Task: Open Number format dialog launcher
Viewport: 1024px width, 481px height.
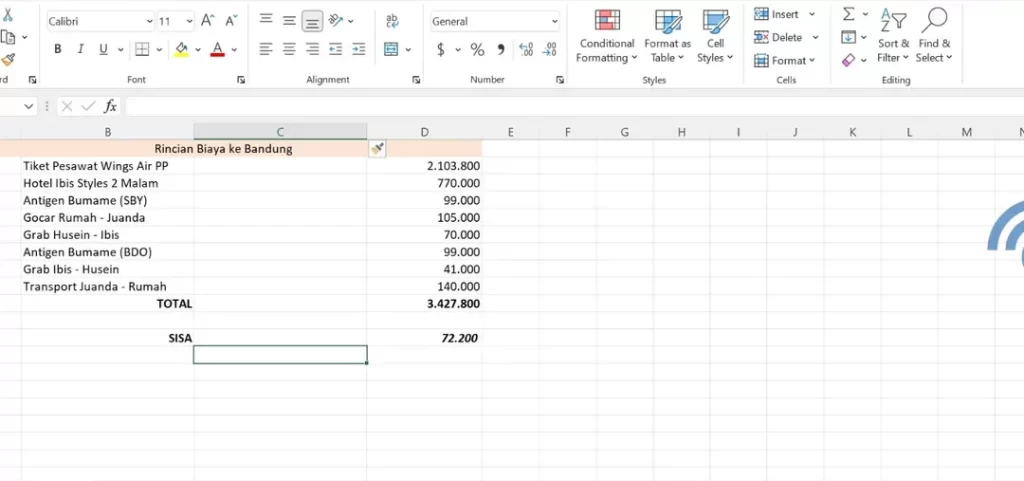Action: (560, 80)
